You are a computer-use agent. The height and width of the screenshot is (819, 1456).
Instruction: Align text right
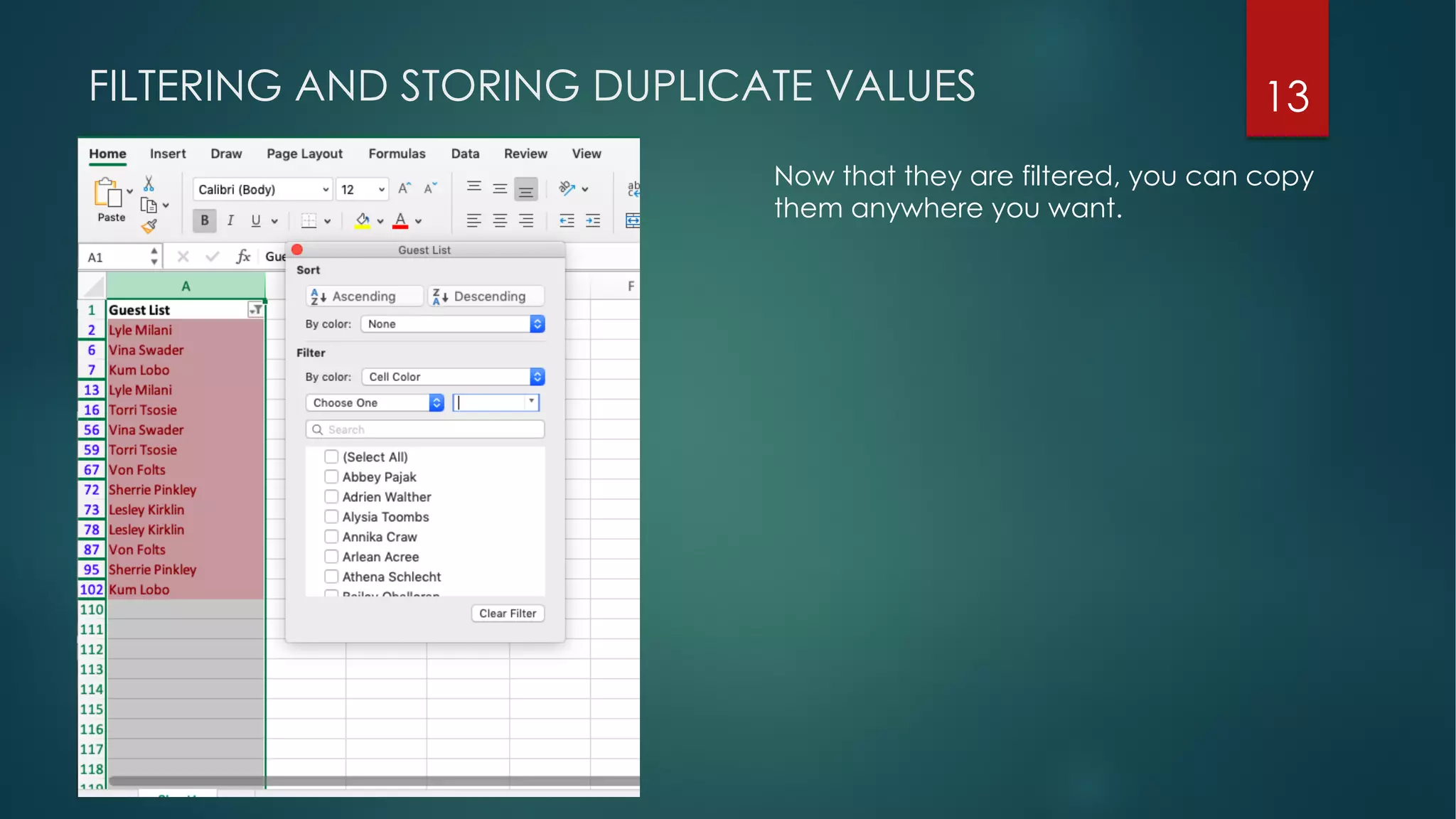[x=526, y=220]
